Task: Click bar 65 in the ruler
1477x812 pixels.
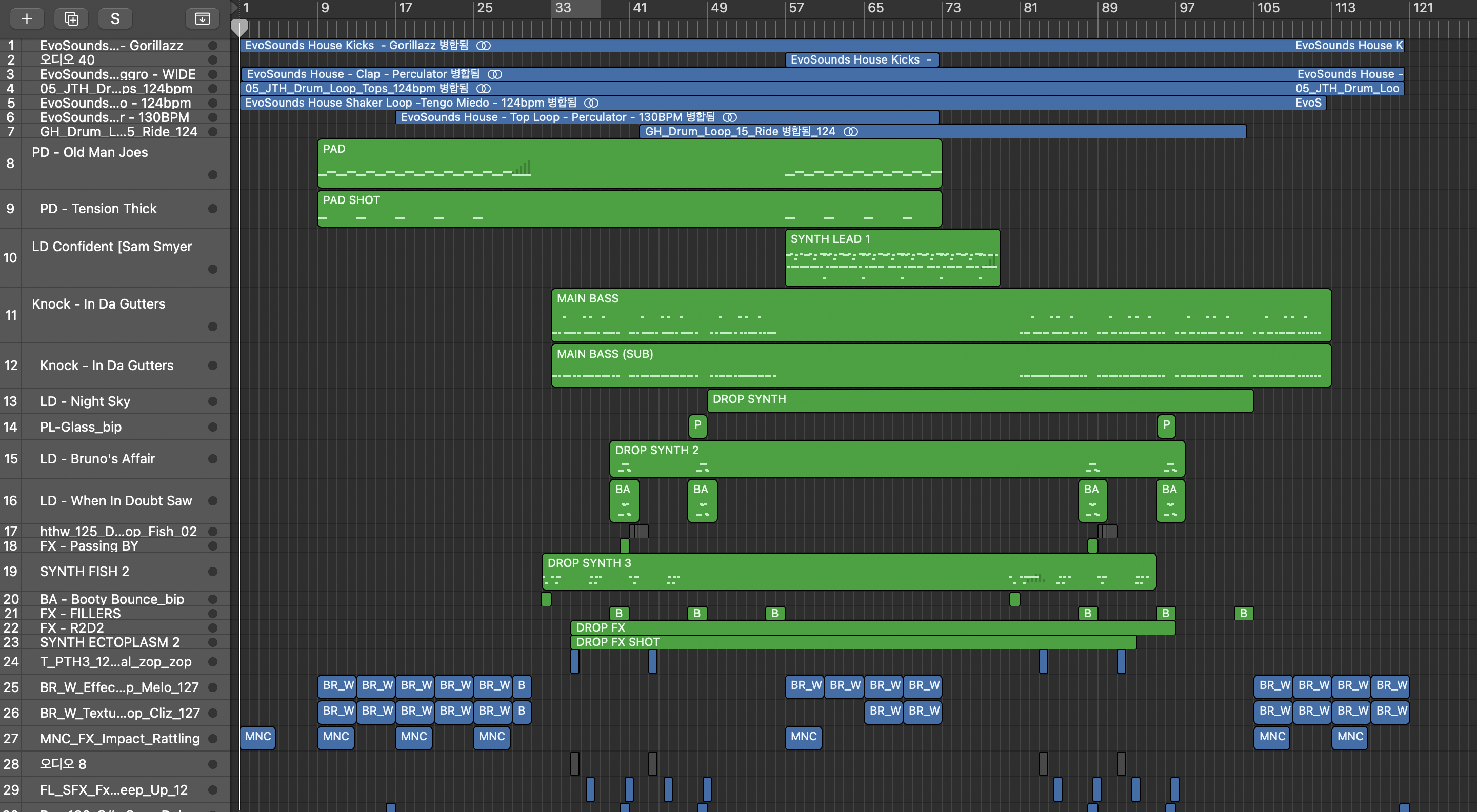Action: [875, 8]
